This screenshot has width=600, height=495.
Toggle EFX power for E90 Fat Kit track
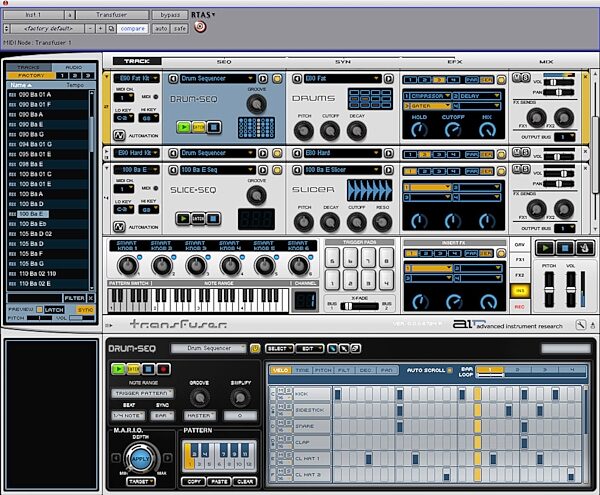(x=501, y=80)
